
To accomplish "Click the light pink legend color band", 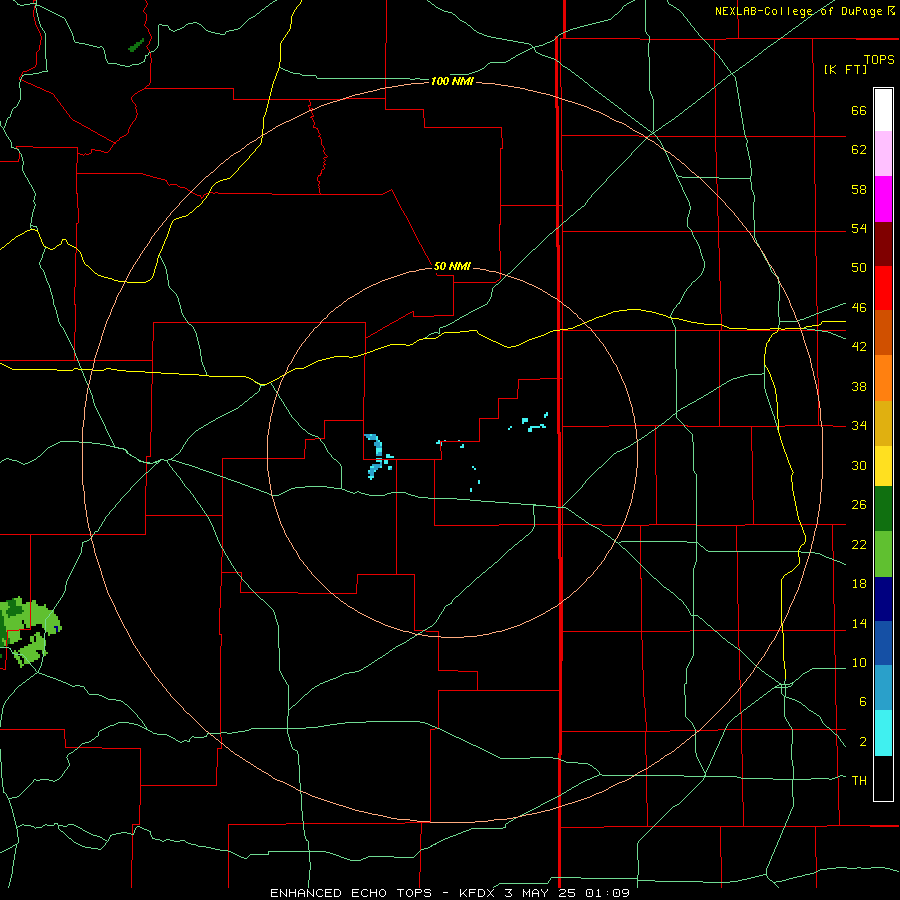I will coord(883,153).
